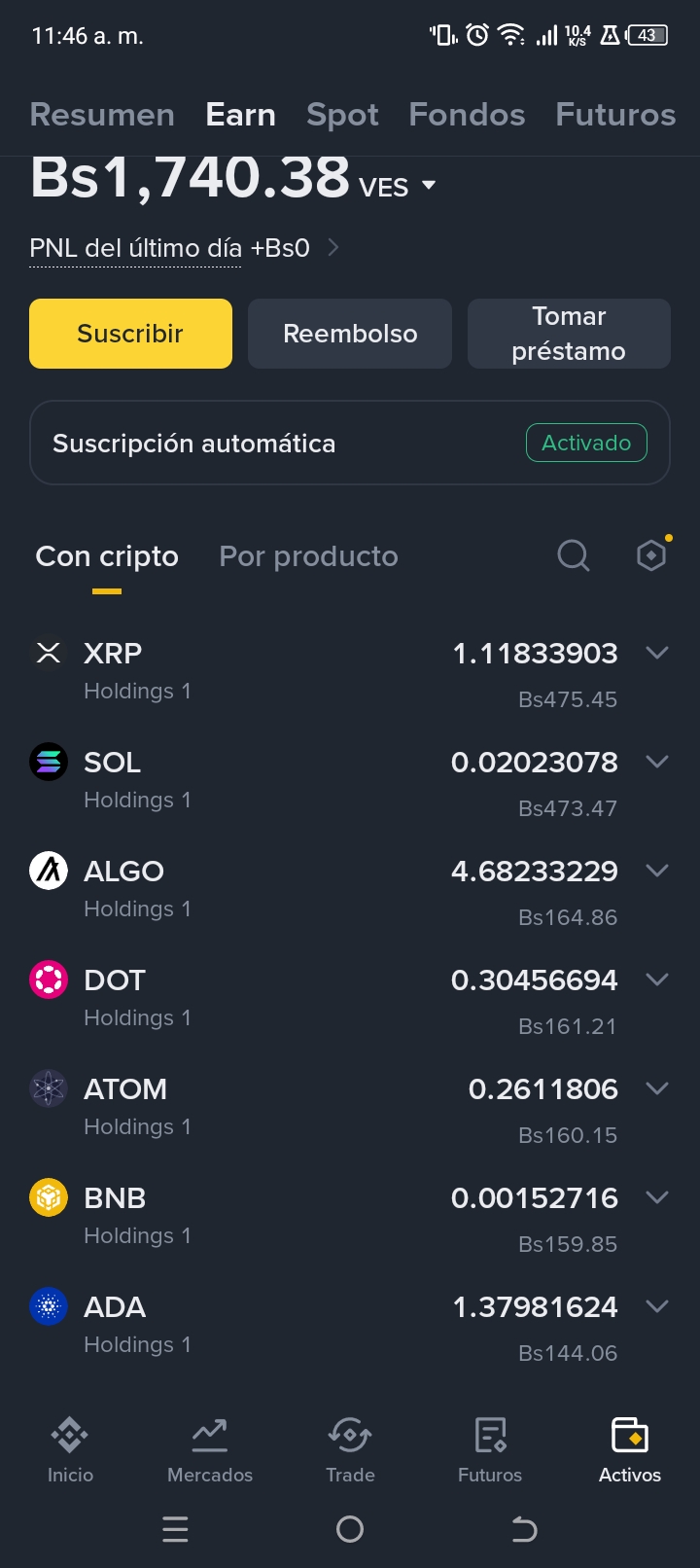The height and width of the screenshot is (1568, 700).
Task: Expand the ALGO holdings chevron
Action: click(x=657, y=871)
